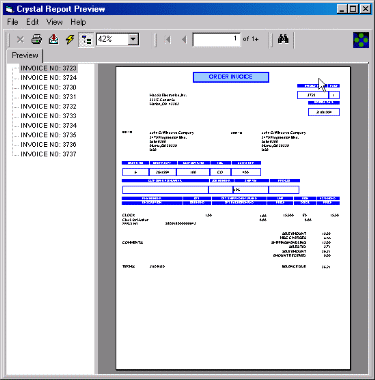
Task: Click the page number input field
Action: [x=216, y=40]
